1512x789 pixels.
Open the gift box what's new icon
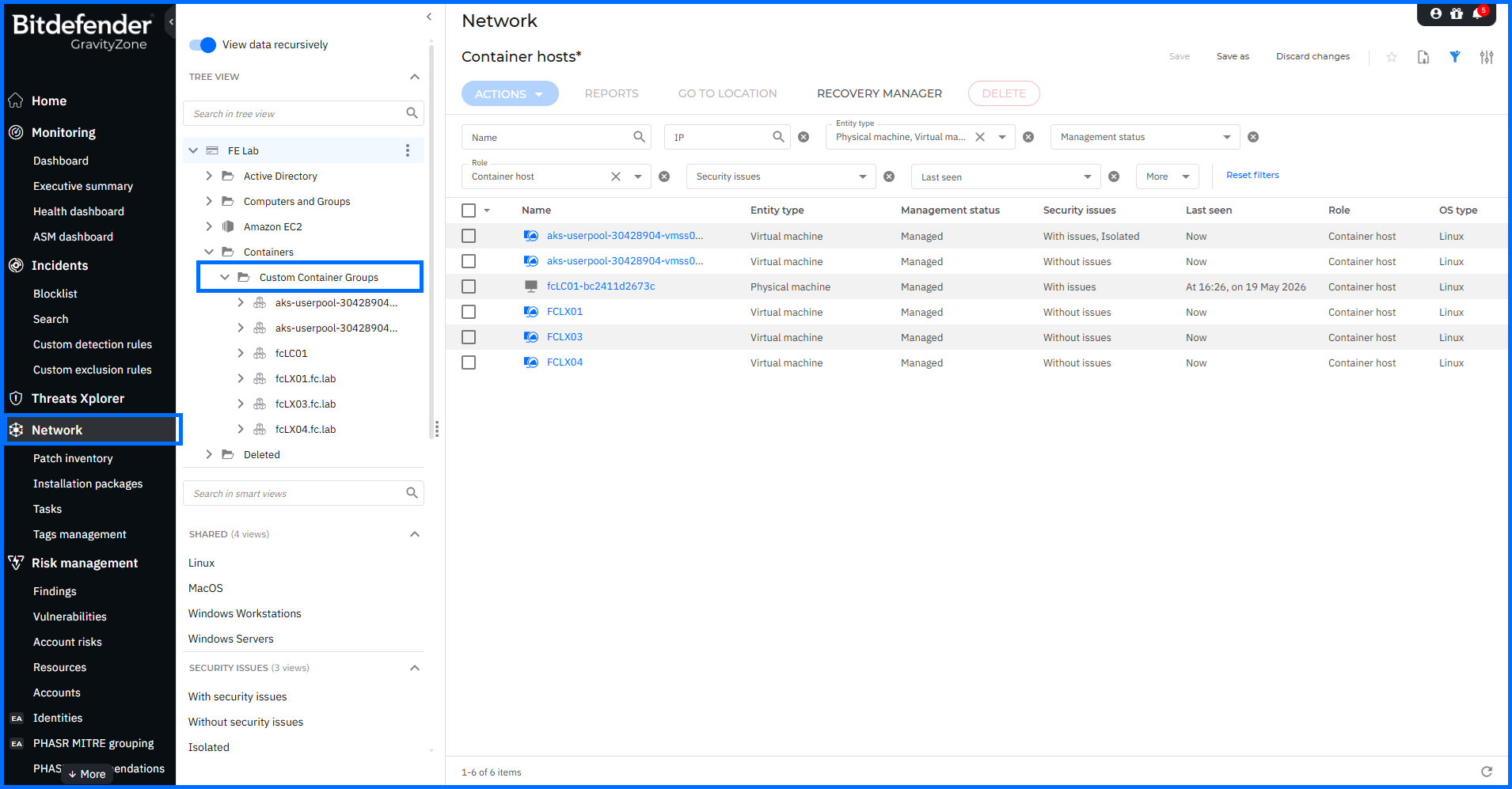1457,13
